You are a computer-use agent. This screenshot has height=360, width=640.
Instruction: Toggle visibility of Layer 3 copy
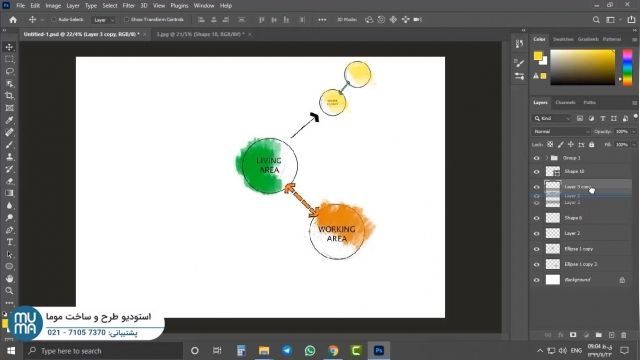(x=536, y=187)
